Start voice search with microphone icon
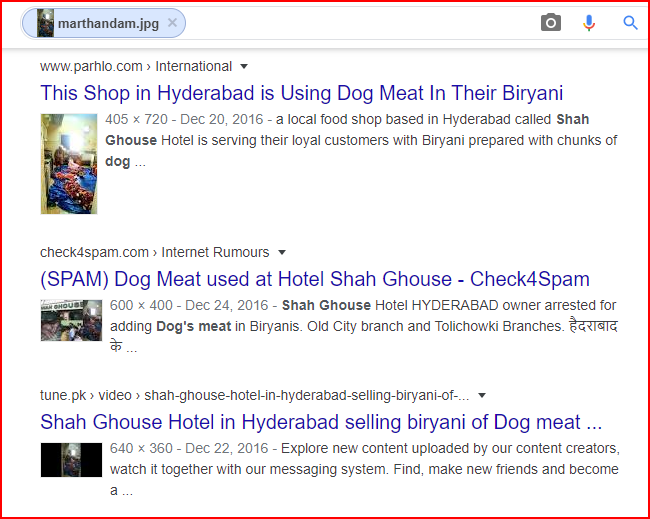The width and height of the screenshot is (650, 519). pos(589,23)
